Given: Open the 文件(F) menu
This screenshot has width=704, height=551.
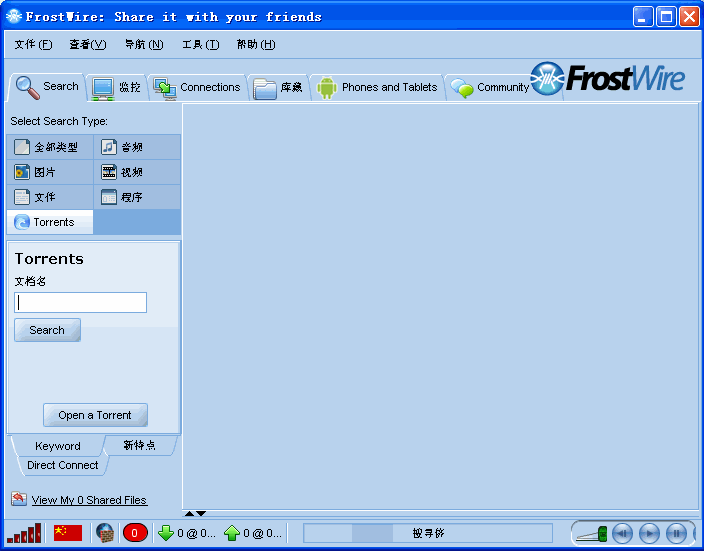Looking at the screenshot, I should (x=33, y=44).
